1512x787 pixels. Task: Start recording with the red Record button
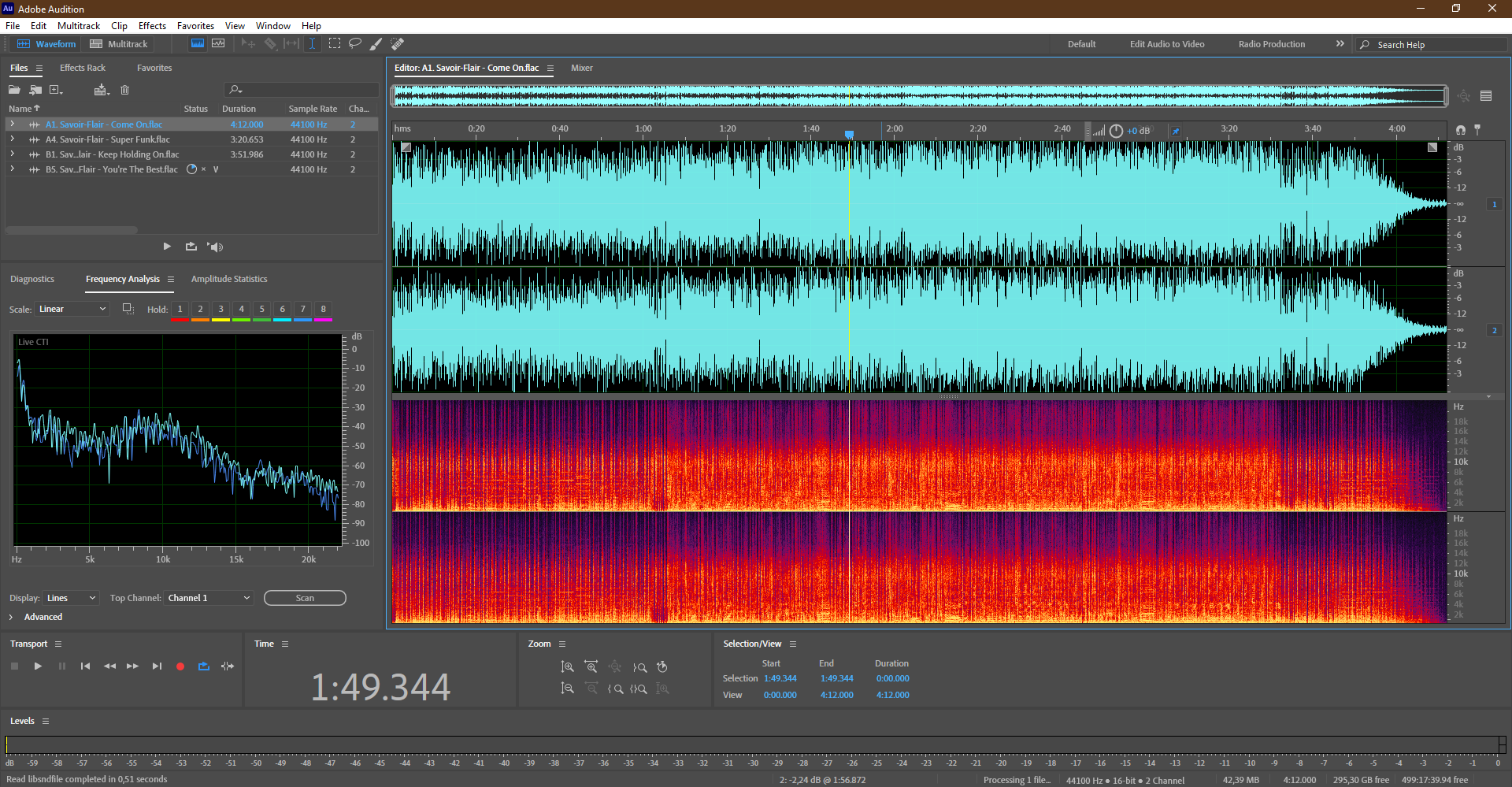pos(180,666)
